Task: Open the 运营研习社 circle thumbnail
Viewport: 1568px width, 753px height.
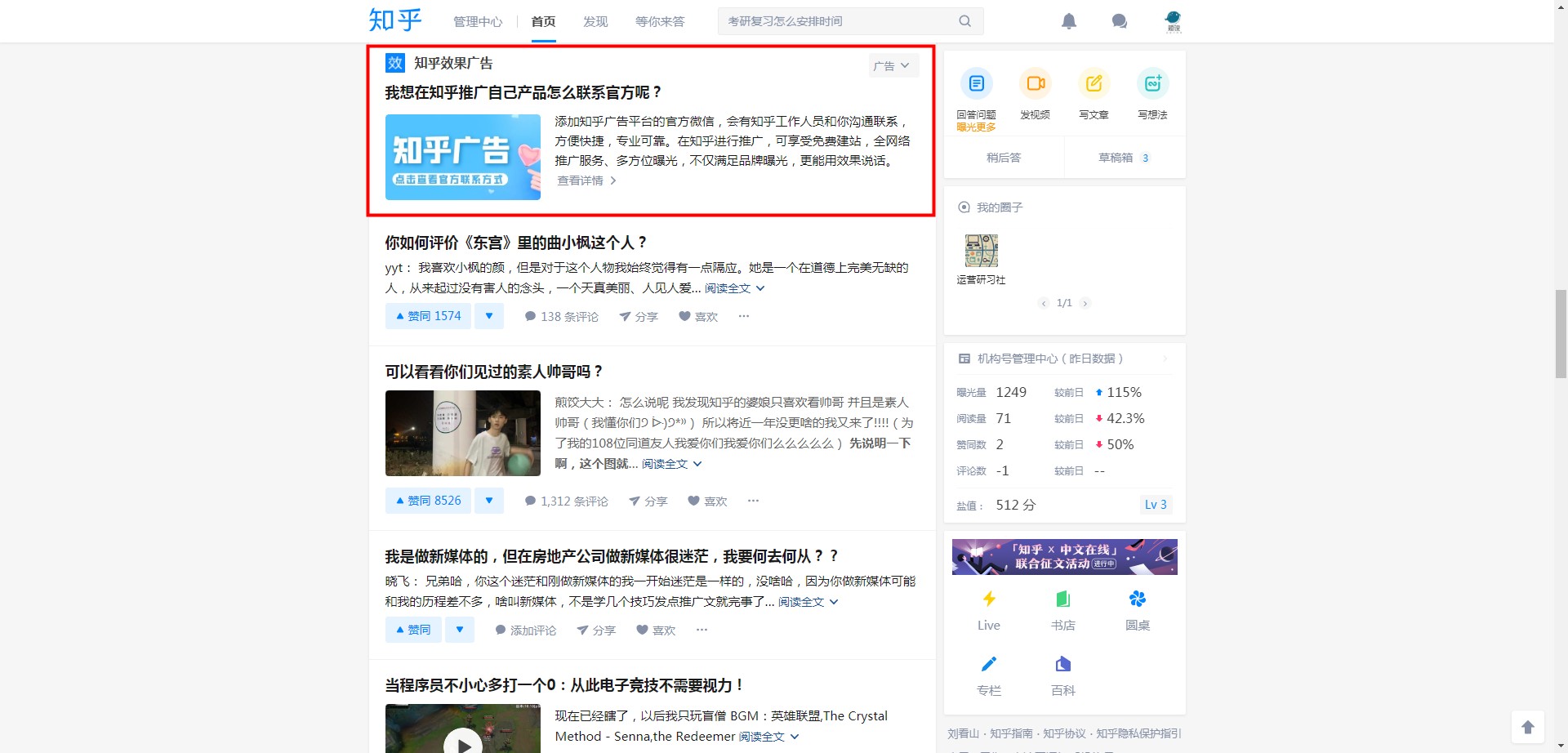Action: pyautogui.click(x=982, y=251)
